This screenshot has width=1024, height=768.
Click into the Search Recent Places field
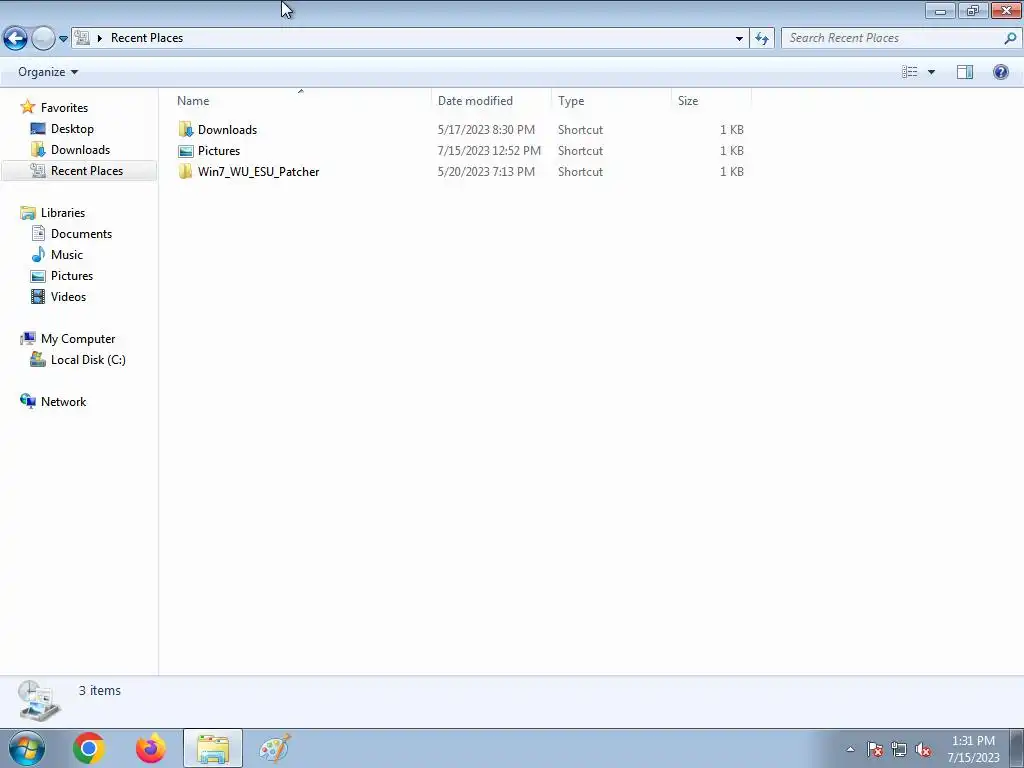[893, 38]
